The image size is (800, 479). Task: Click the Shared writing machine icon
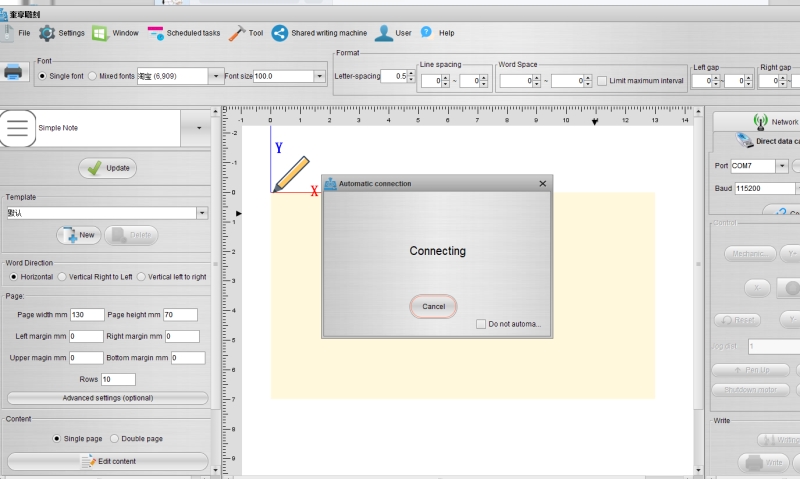pyautogui.click(x=280, y=33)
